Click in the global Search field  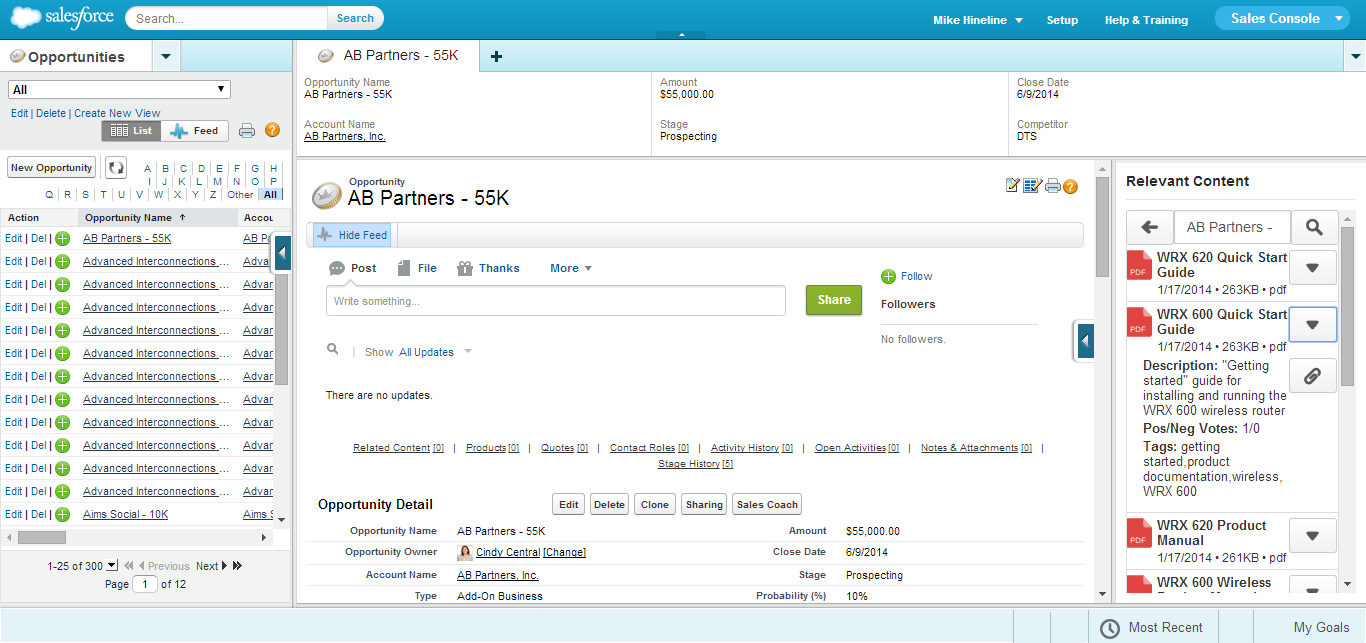tap(228, 18)
